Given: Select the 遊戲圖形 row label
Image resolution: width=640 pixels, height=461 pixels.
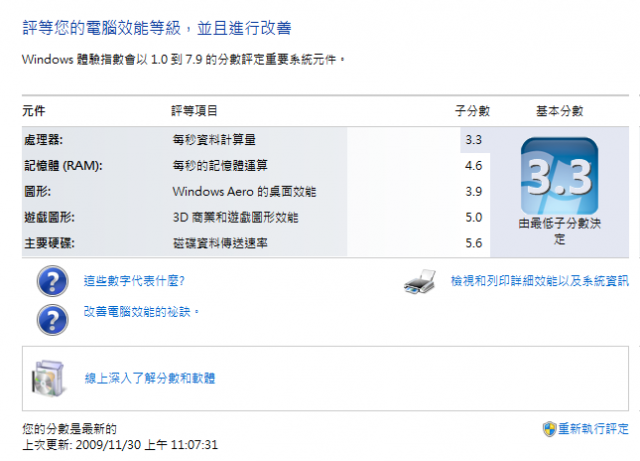Looking at the screenshot, I should [x=49, y=217].
